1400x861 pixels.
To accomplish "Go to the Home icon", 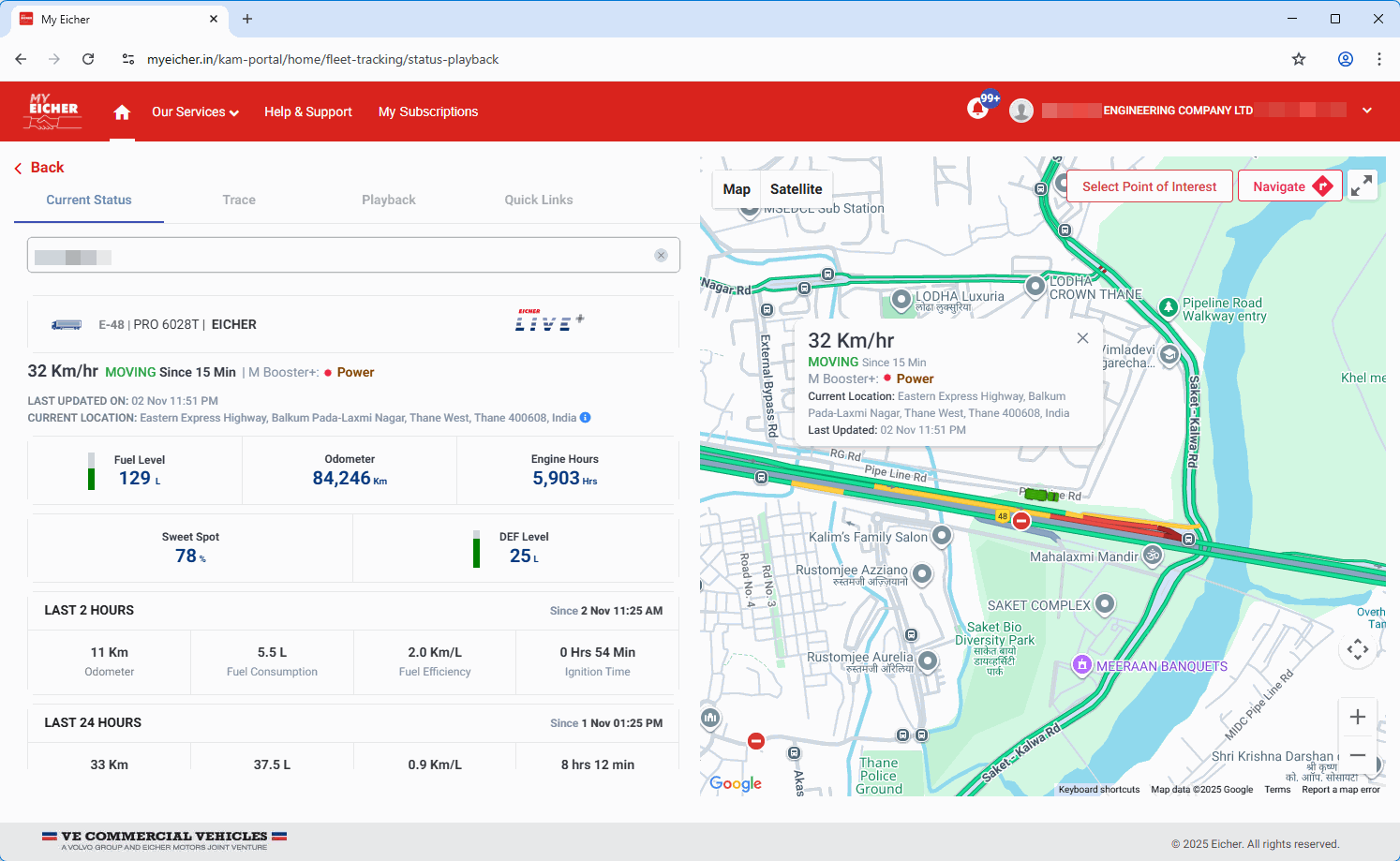I will [x=122, y=112].
